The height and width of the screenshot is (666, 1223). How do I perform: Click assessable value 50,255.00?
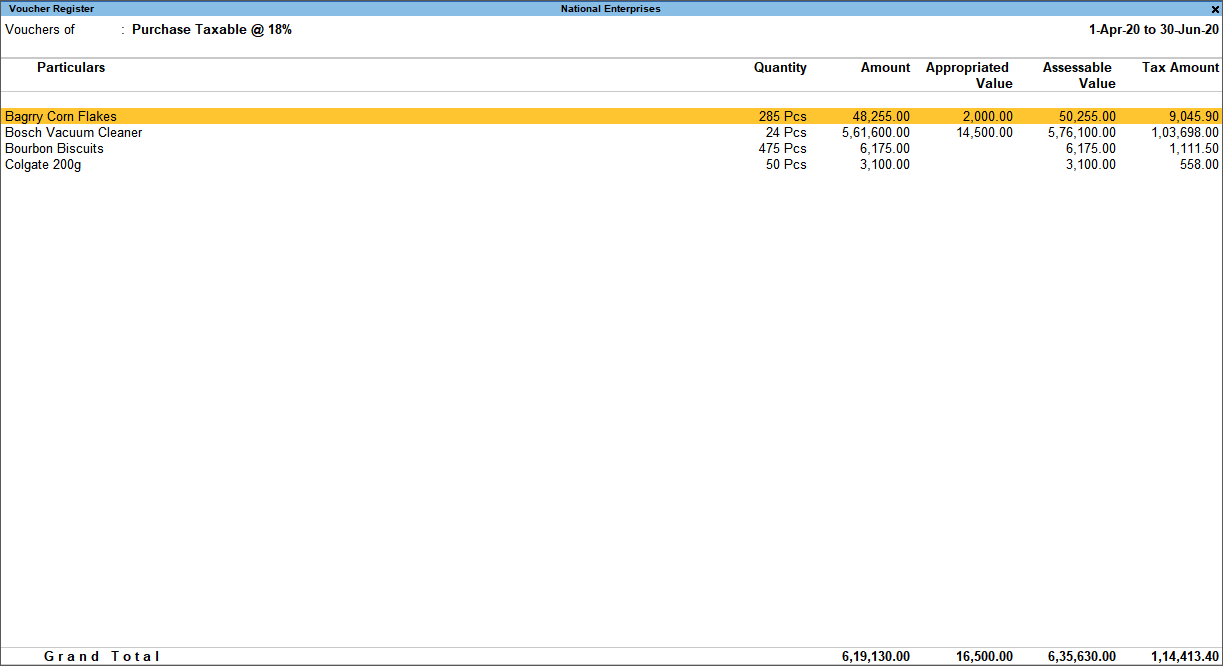1087,116
